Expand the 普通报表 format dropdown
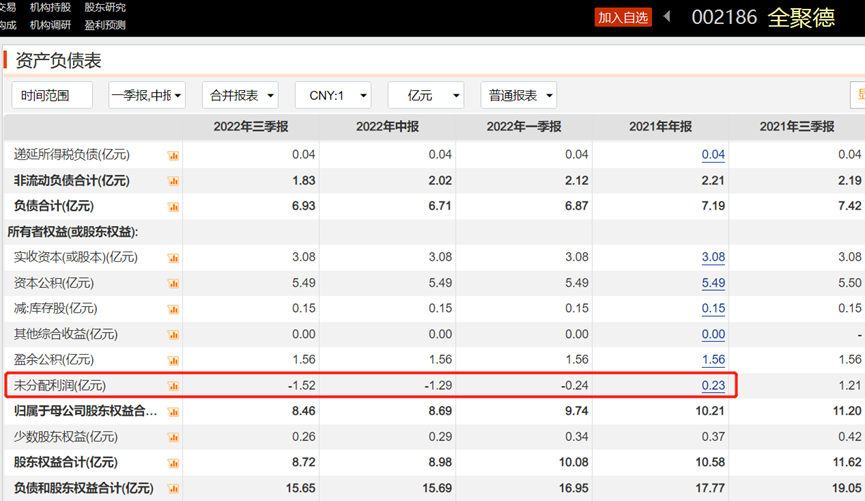The width and height of the screenshot is (865, 501). [x=518, y=95]
